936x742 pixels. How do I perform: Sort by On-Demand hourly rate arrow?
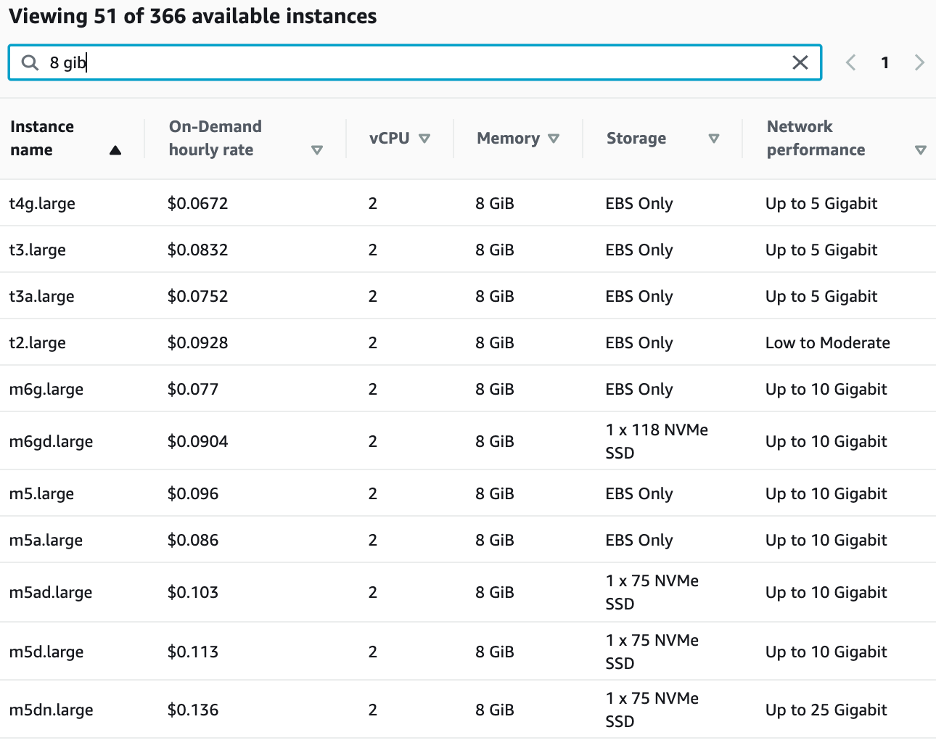[x=317, y=151]
